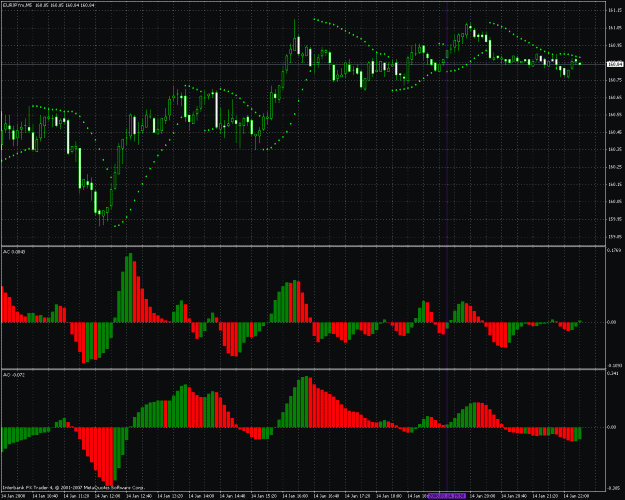Click the AC pane 0.00 zero-level label
The height and width of the screenshot is (500, 625).
[612, 322]
